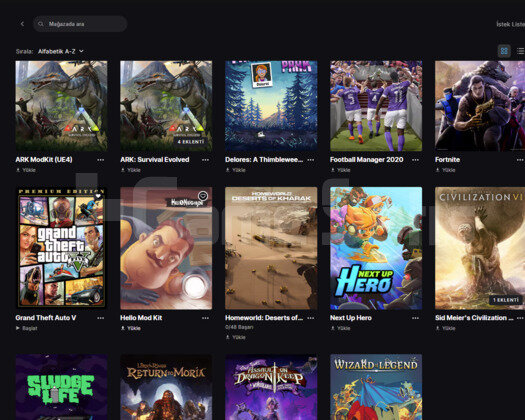525x420 pixels.
Task: Open the Alfabetik A-Z sort dropdown
Action: point(61,51)
